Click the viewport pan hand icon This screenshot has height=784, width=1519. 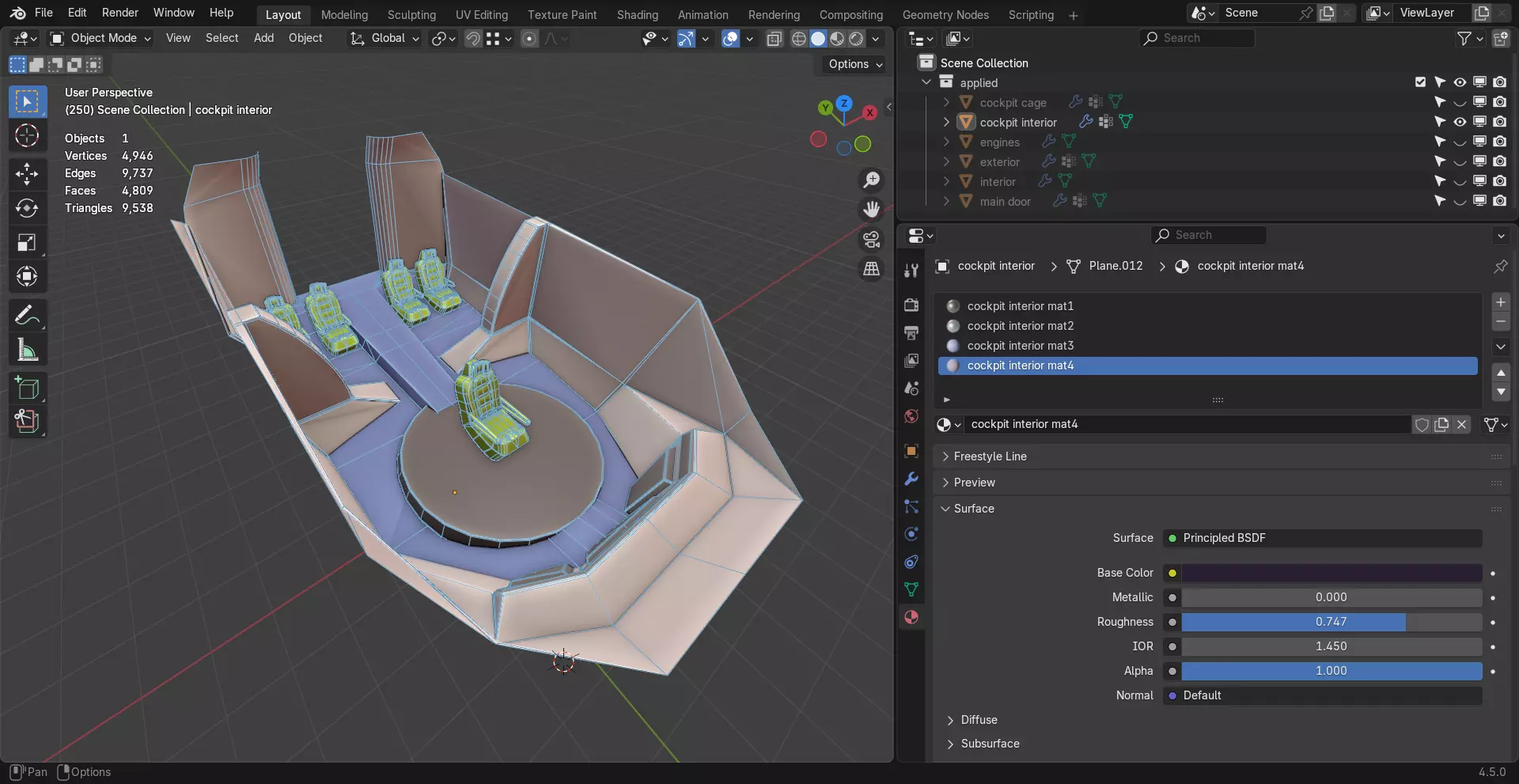871,210
